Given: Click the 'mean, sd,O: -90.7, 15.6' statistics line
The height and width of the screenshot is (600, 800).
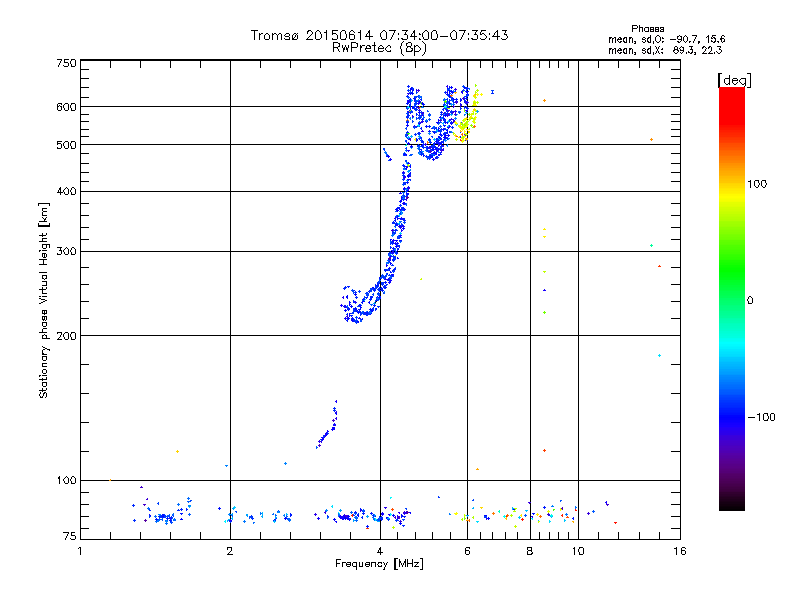Looking at the screenshot, I should click(x=666, y=39).
